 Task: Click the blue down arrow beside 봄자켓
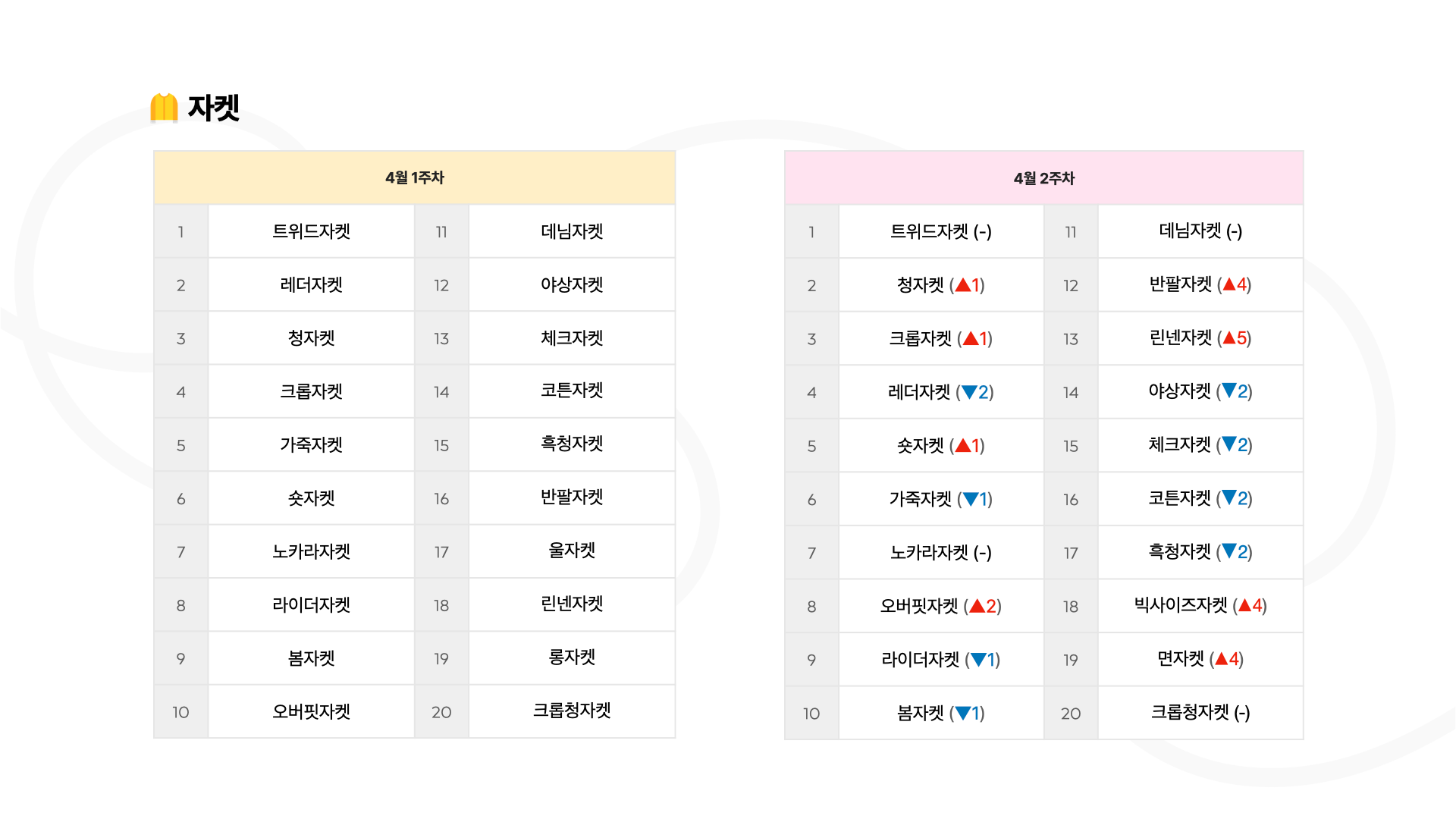[x=963, y=713]
